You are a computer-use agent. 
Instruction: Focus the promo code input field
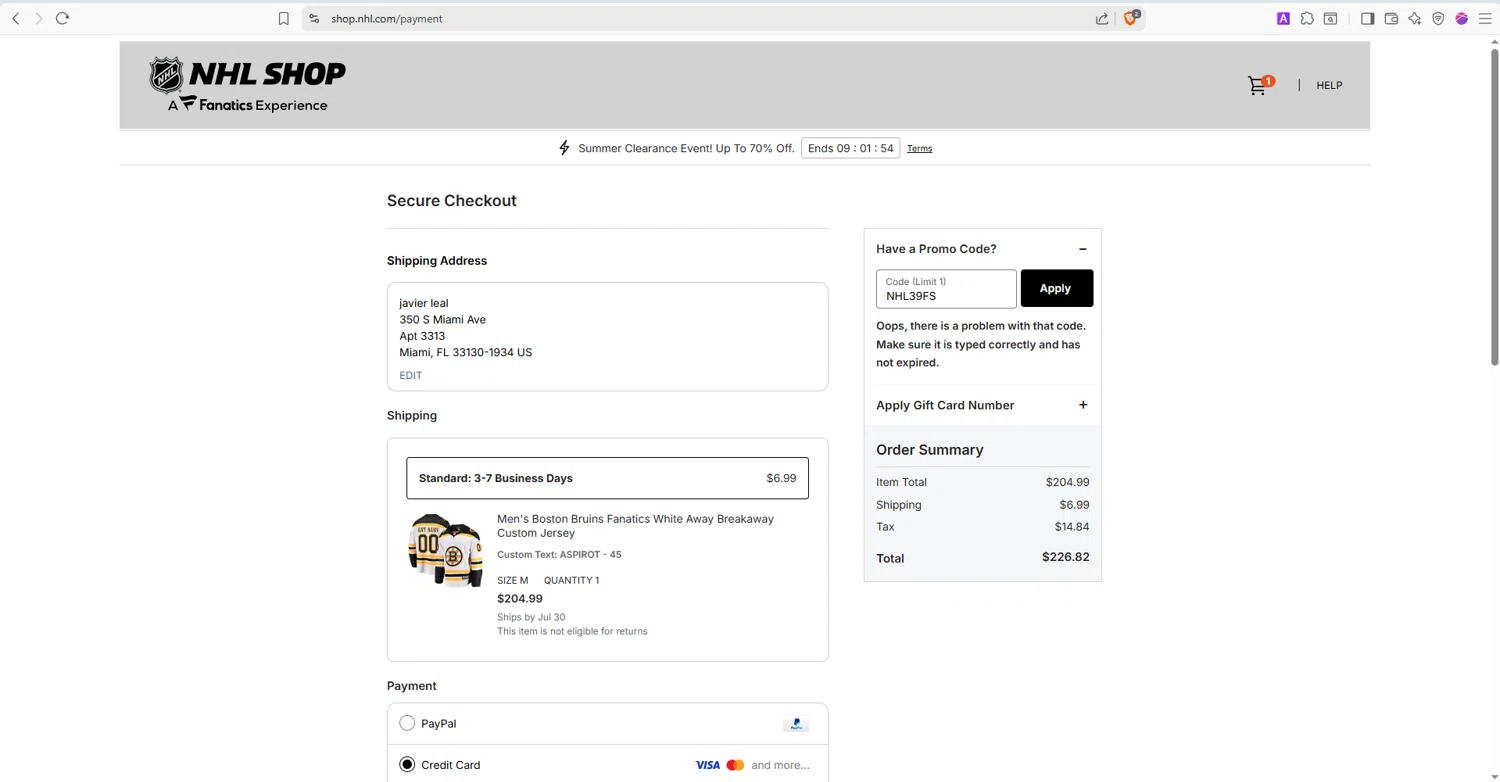click(946, 289)
